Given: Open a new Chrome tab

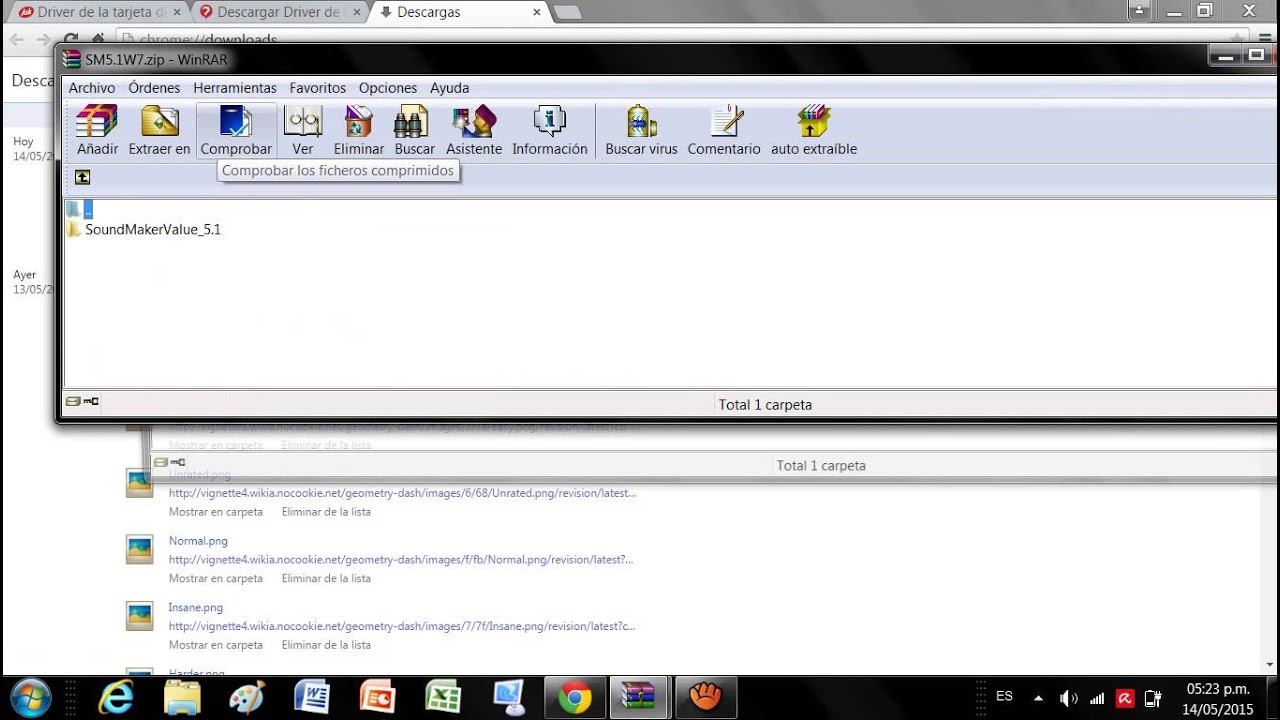Looking at the screenshot, I should tap(567, 12).
